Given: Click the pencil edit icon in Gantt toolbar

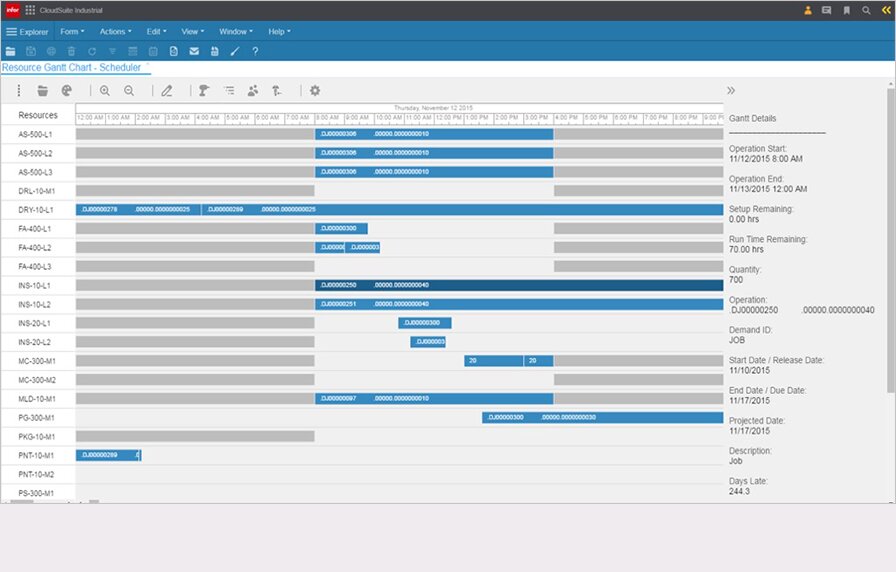Looking at the screenshot, I should [x=167, y=90].
